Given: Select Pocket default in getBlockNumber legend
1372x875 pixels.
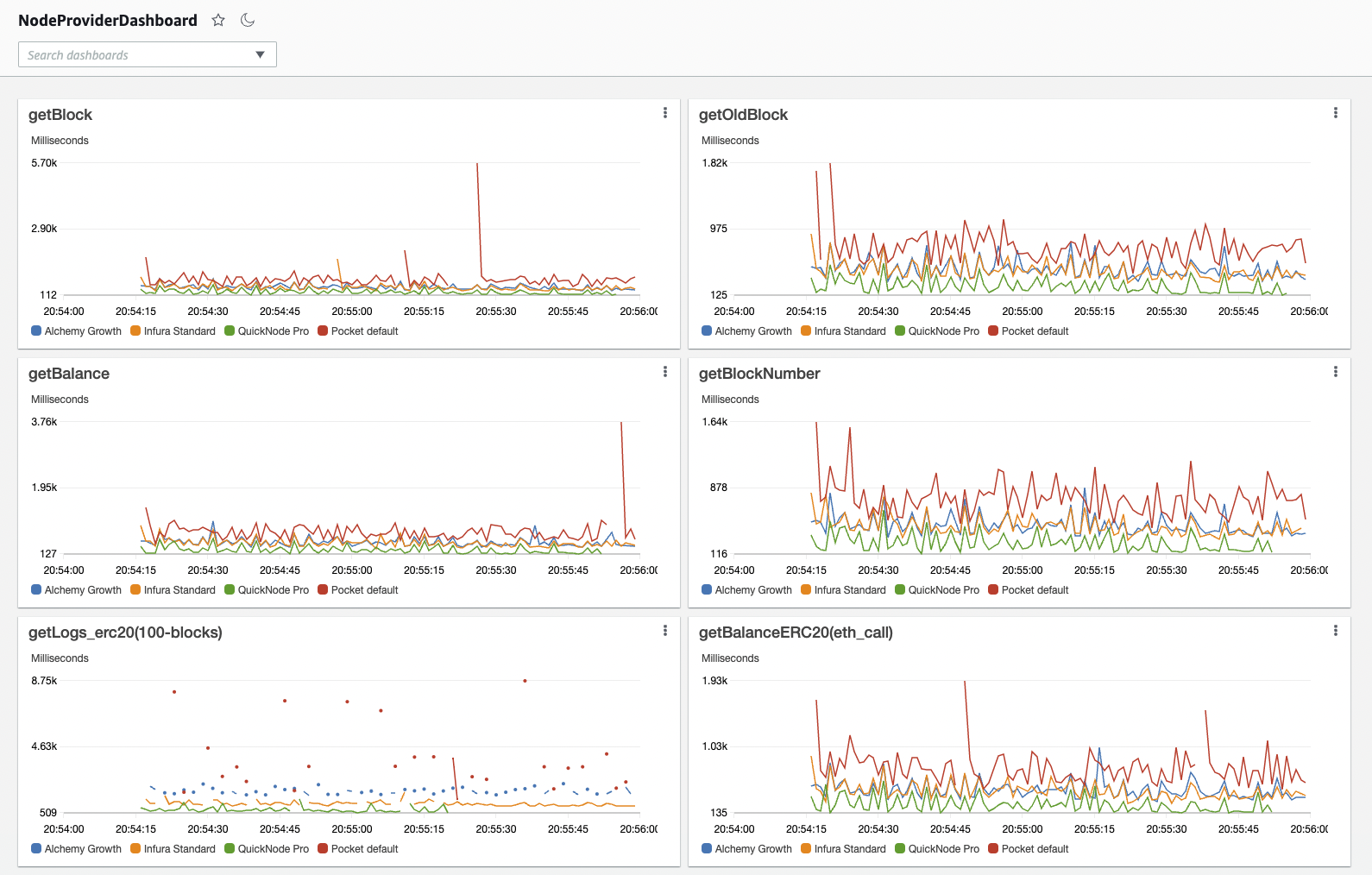Looking at the screenshot, I should pyautogui.click(x=1029, y=590).
